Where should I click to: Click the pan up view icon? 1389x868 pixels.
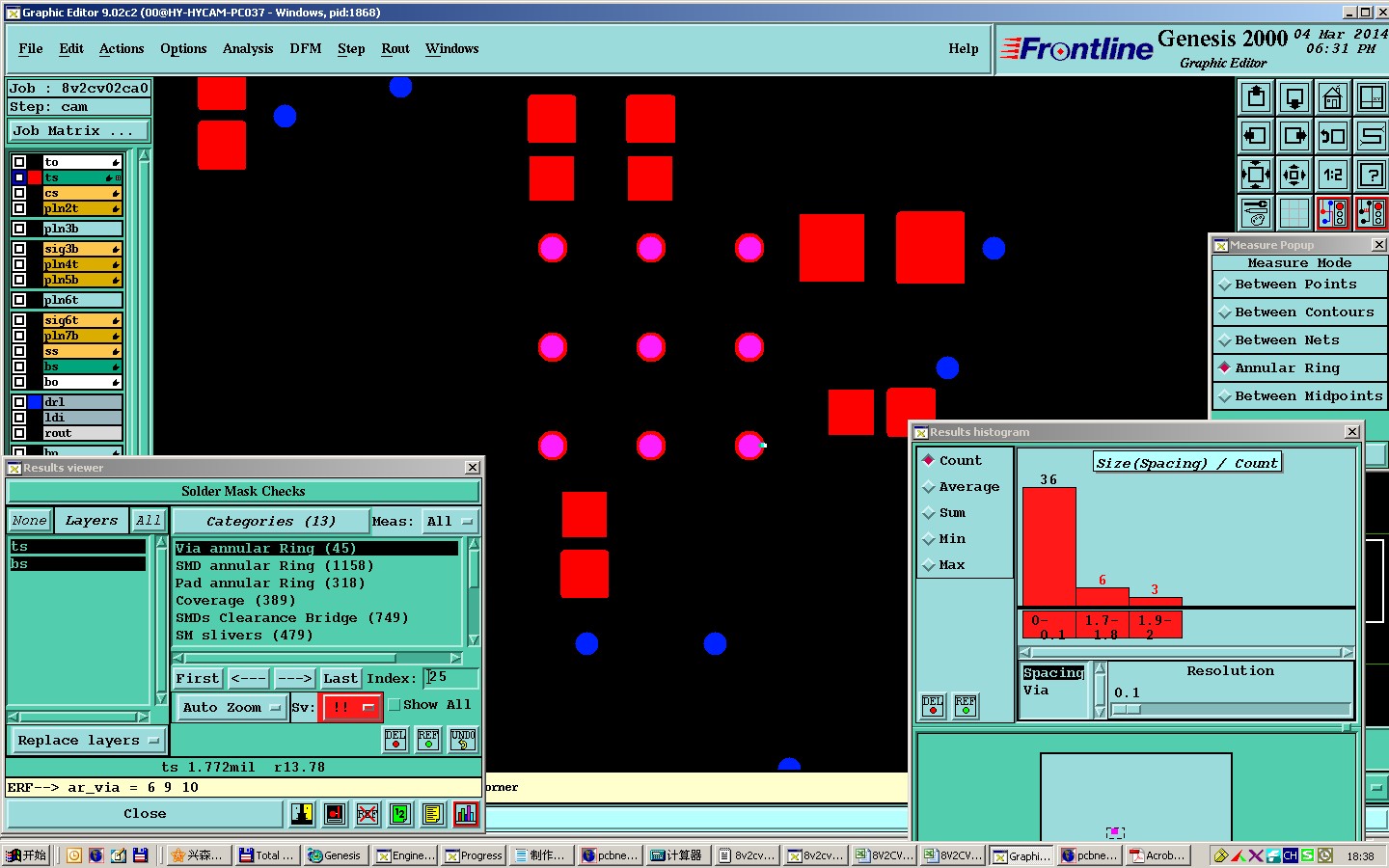point(1256,97)
